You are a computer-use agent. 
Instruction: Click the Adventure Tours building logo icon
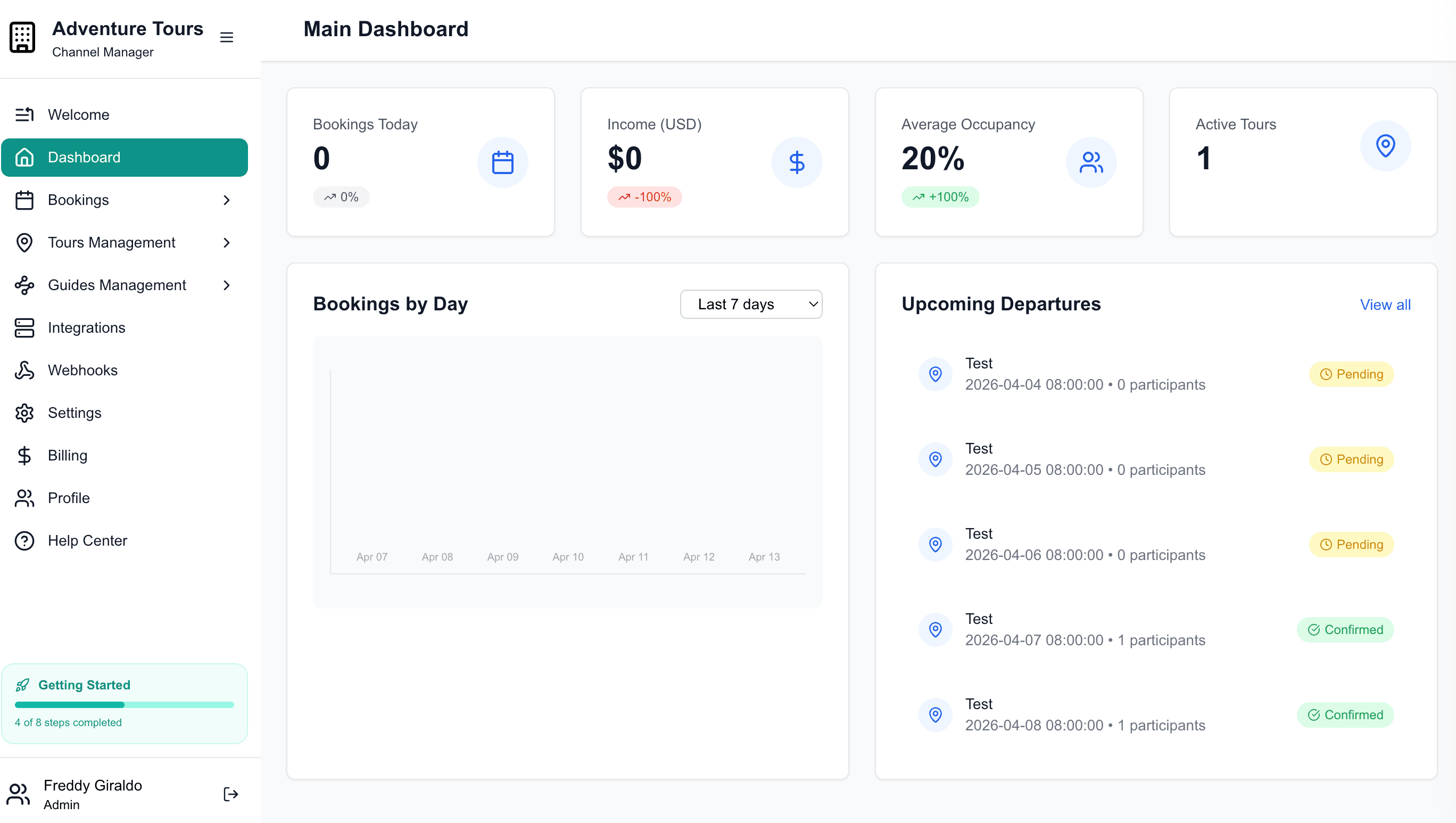[x=22, y=38]
